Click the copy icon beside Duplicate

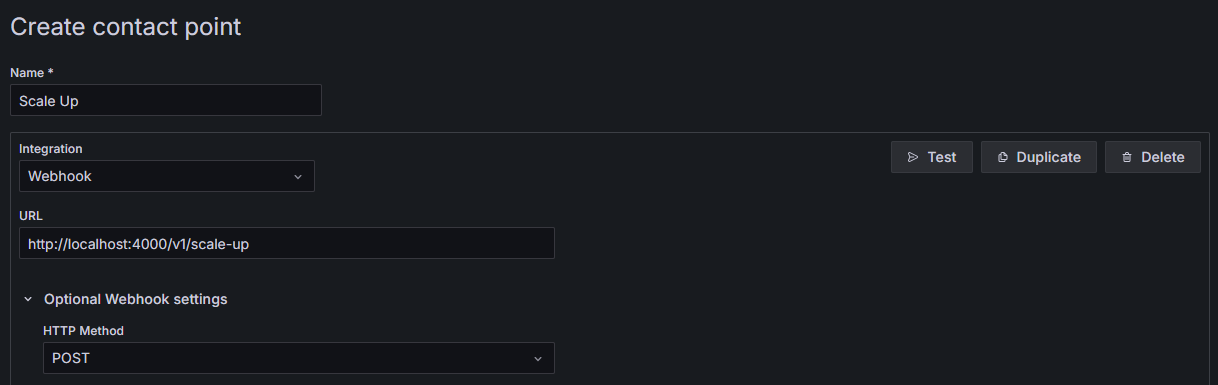(1002, 157)
